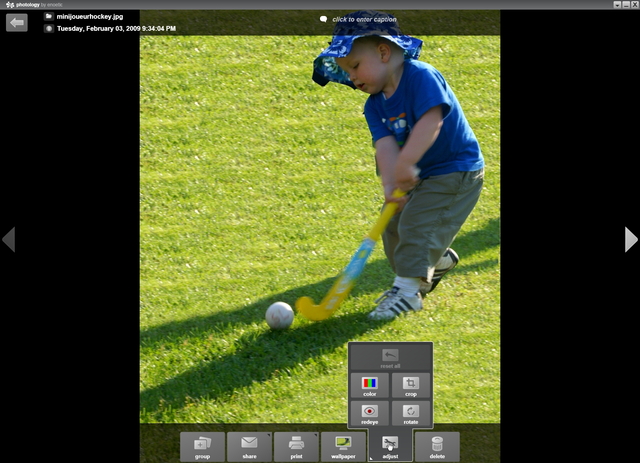640x463 pixels.
Task: Click the hockey photo image
Action: pyautogui.click(x=319, y=200)
